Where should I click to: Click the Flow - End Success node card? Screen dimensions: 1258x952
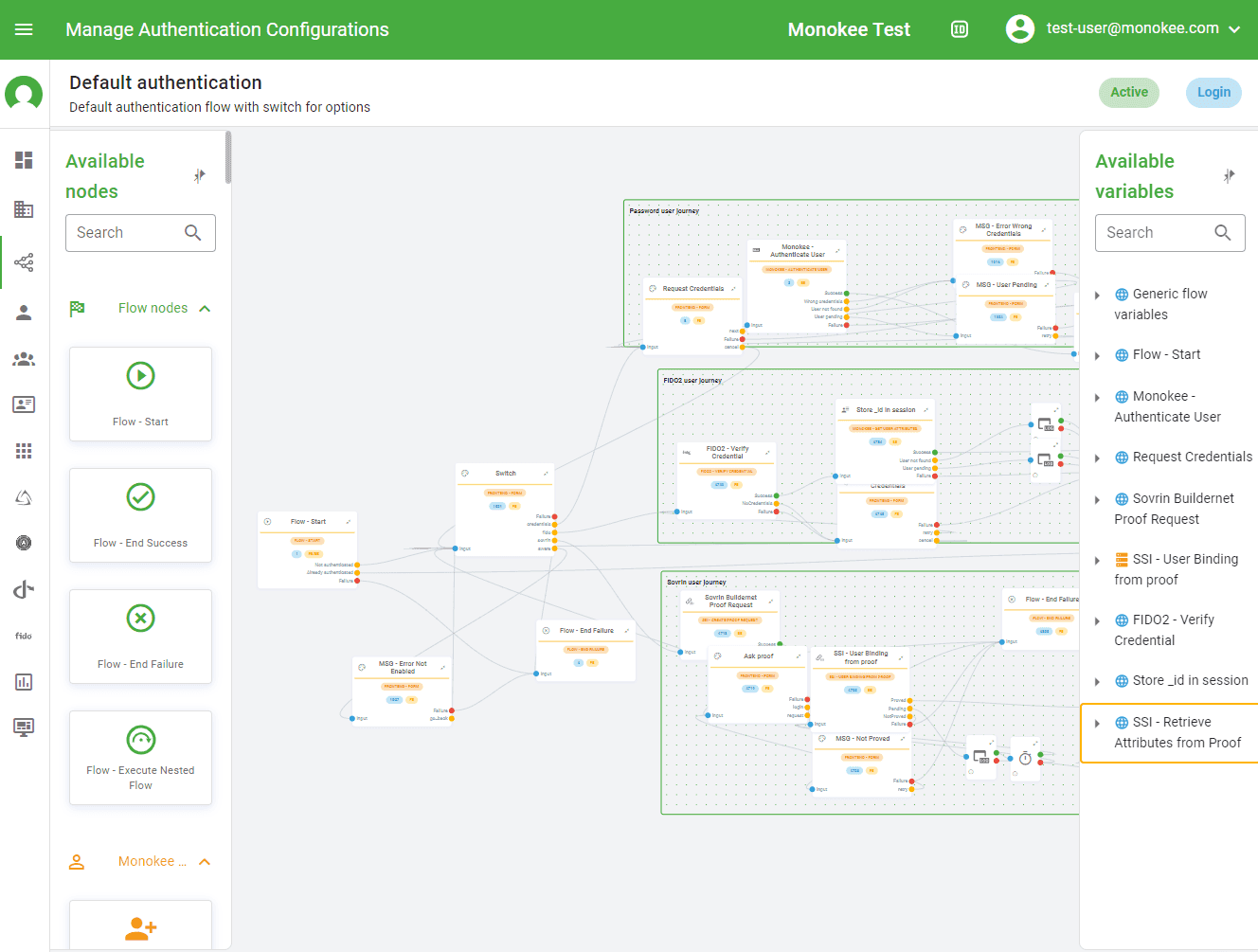tap(140, 515)
